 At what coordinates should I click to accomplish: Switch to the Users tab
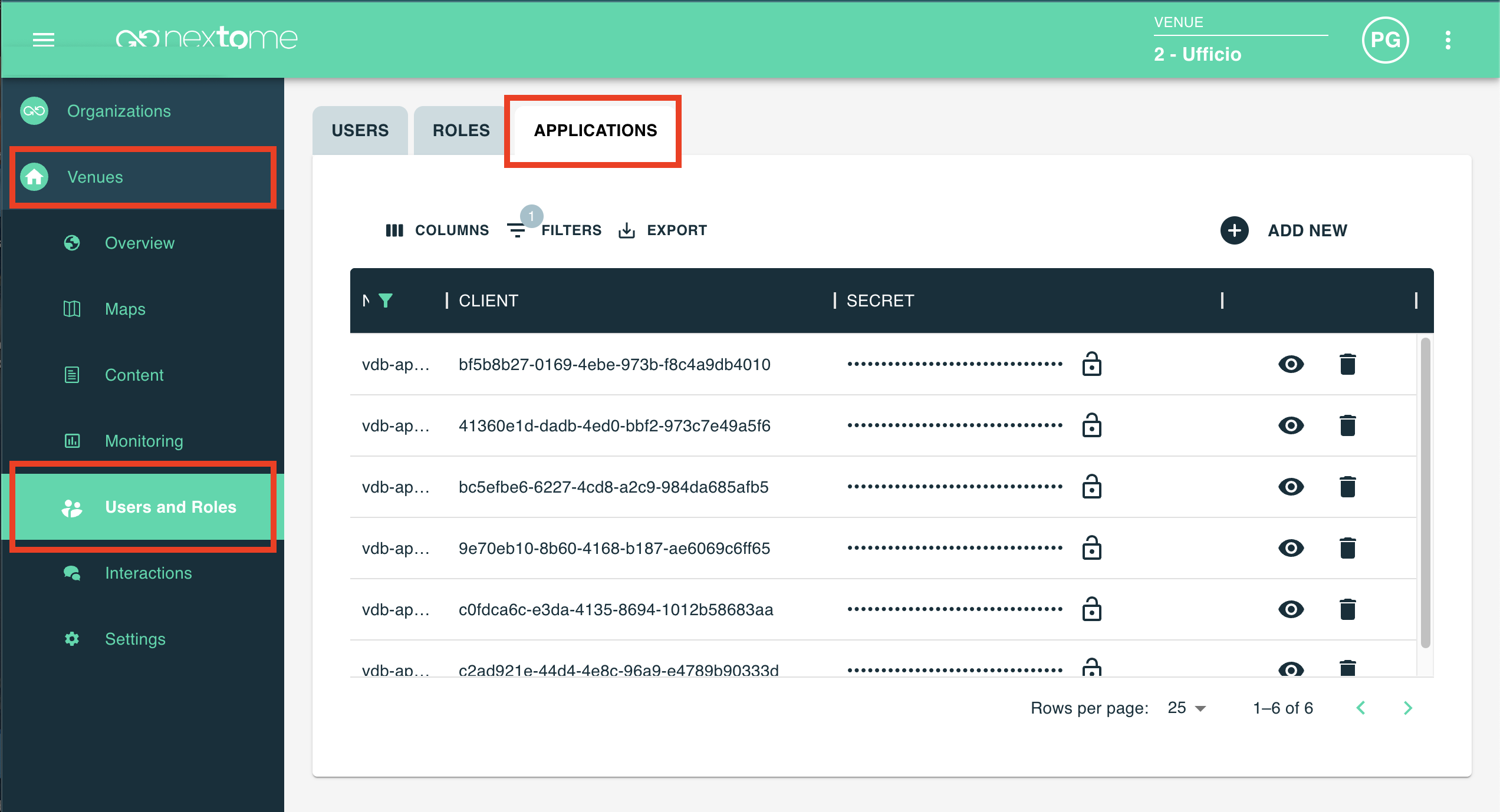click(x=360, y=130)
